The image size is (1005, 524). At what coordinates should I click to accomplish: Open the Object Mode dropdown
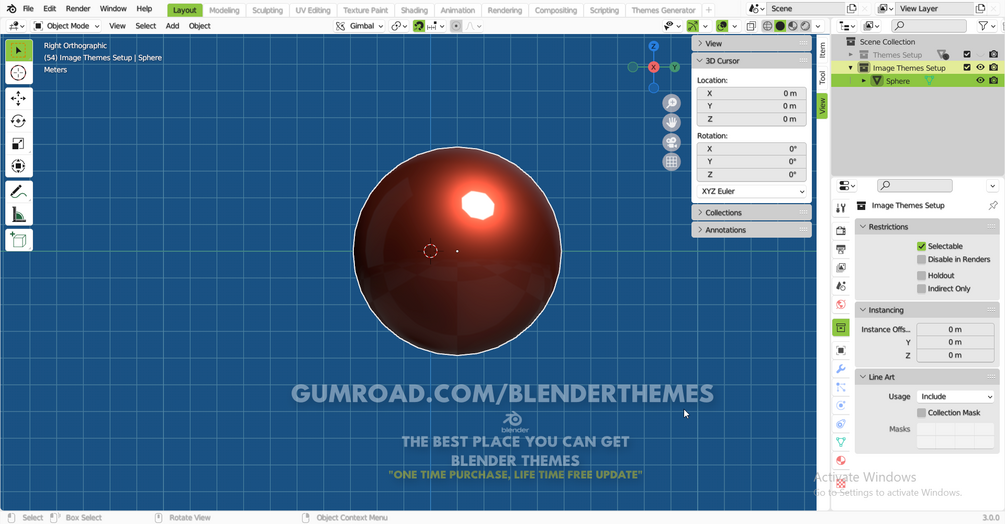pyautogui.click(x=67, y=26)
